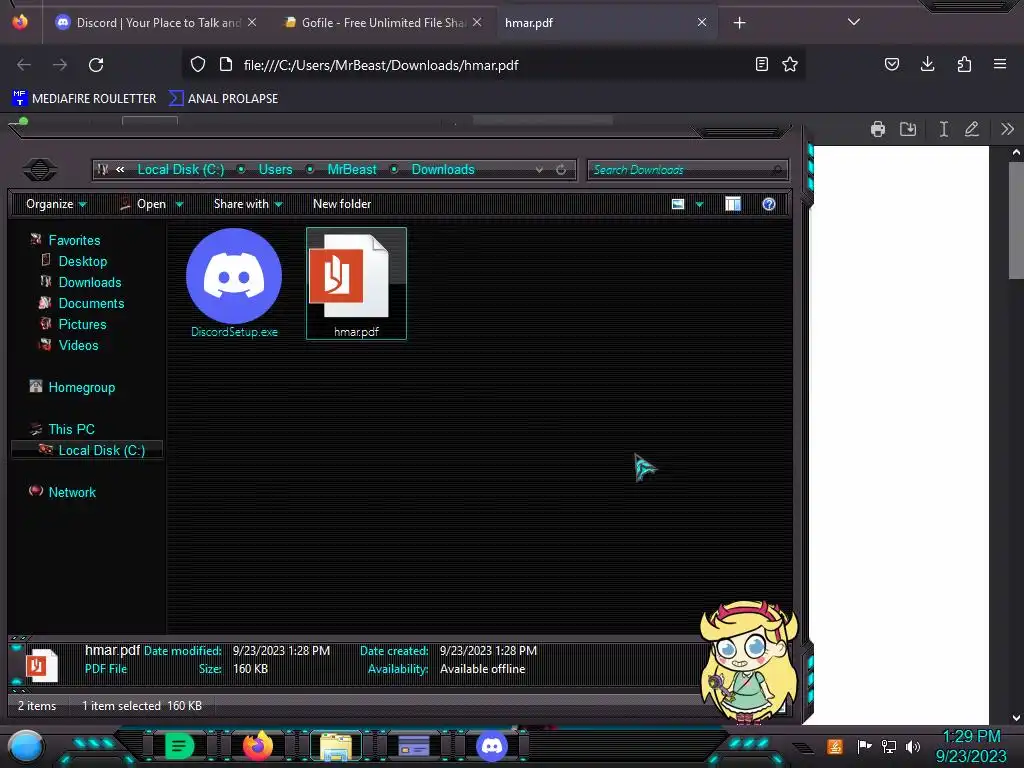This screenshot has width=1024, height=768.
Task: Select the PDF text tool
Action: click(943, 129)
